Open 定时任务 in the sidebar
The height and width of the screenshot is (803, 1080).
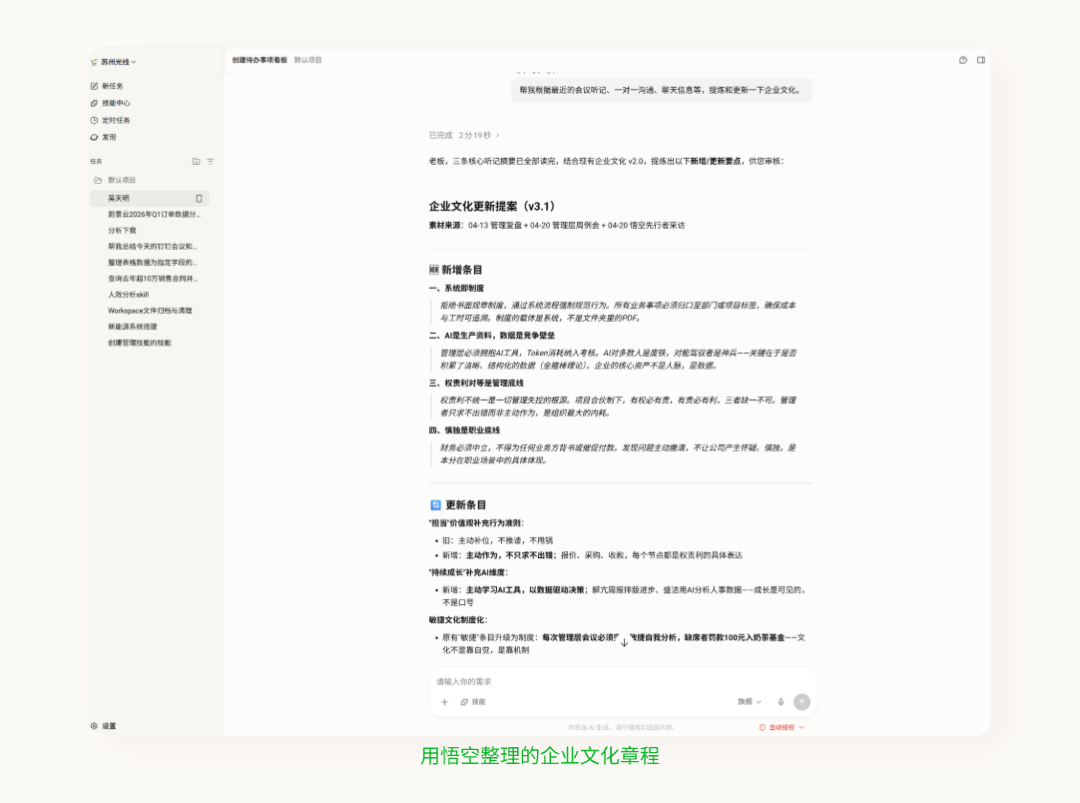[x=115, y=120]
